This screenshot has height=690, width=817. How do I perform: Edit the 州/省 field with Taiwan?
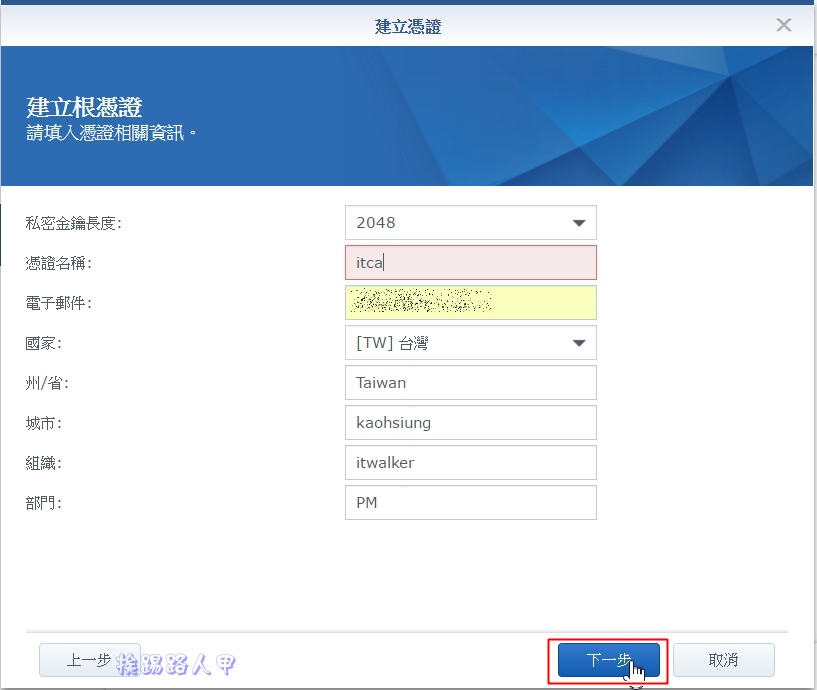pos(471,383)
